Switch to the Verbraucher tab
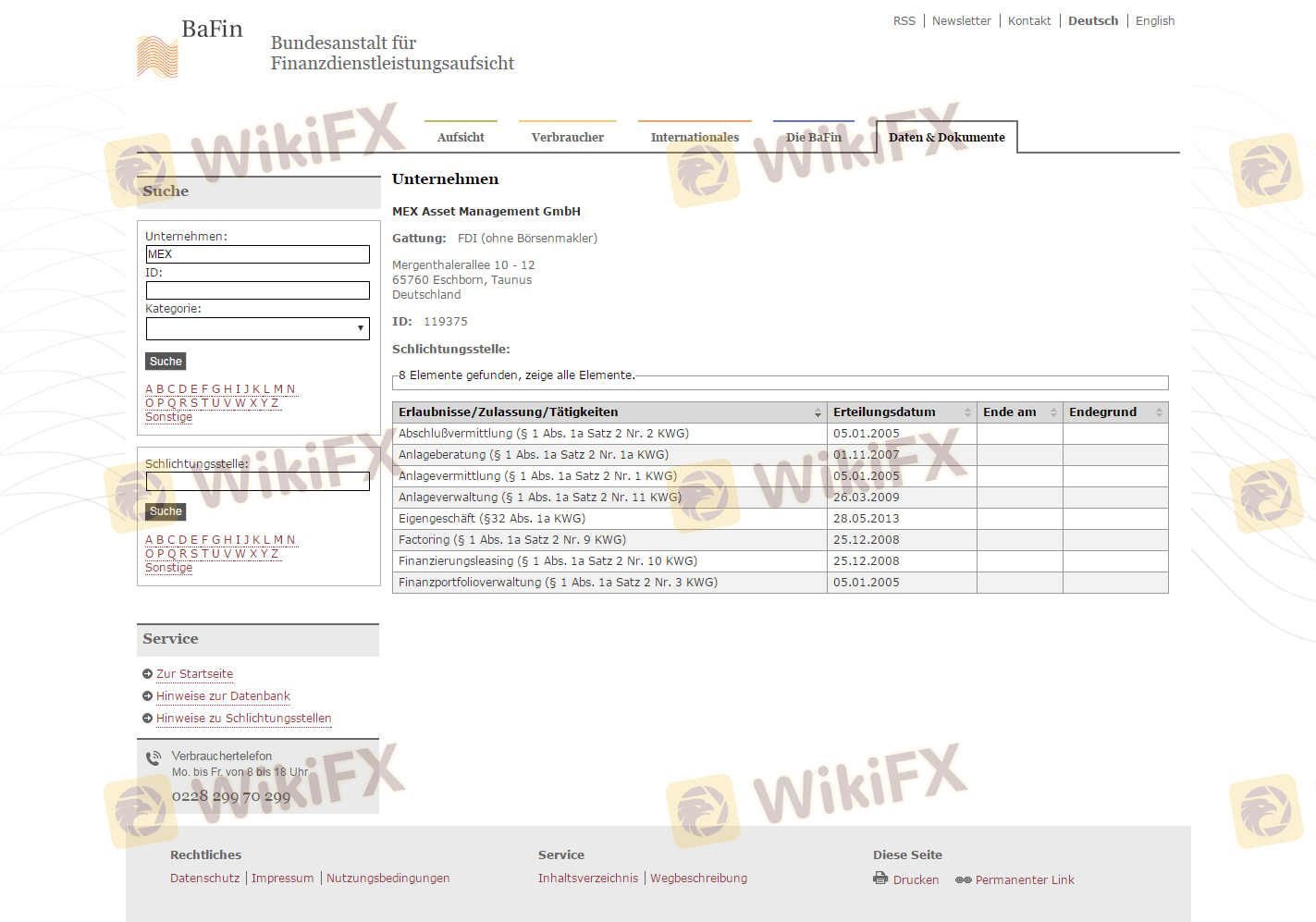This screenshot has height=922, width=1316. 567,137
